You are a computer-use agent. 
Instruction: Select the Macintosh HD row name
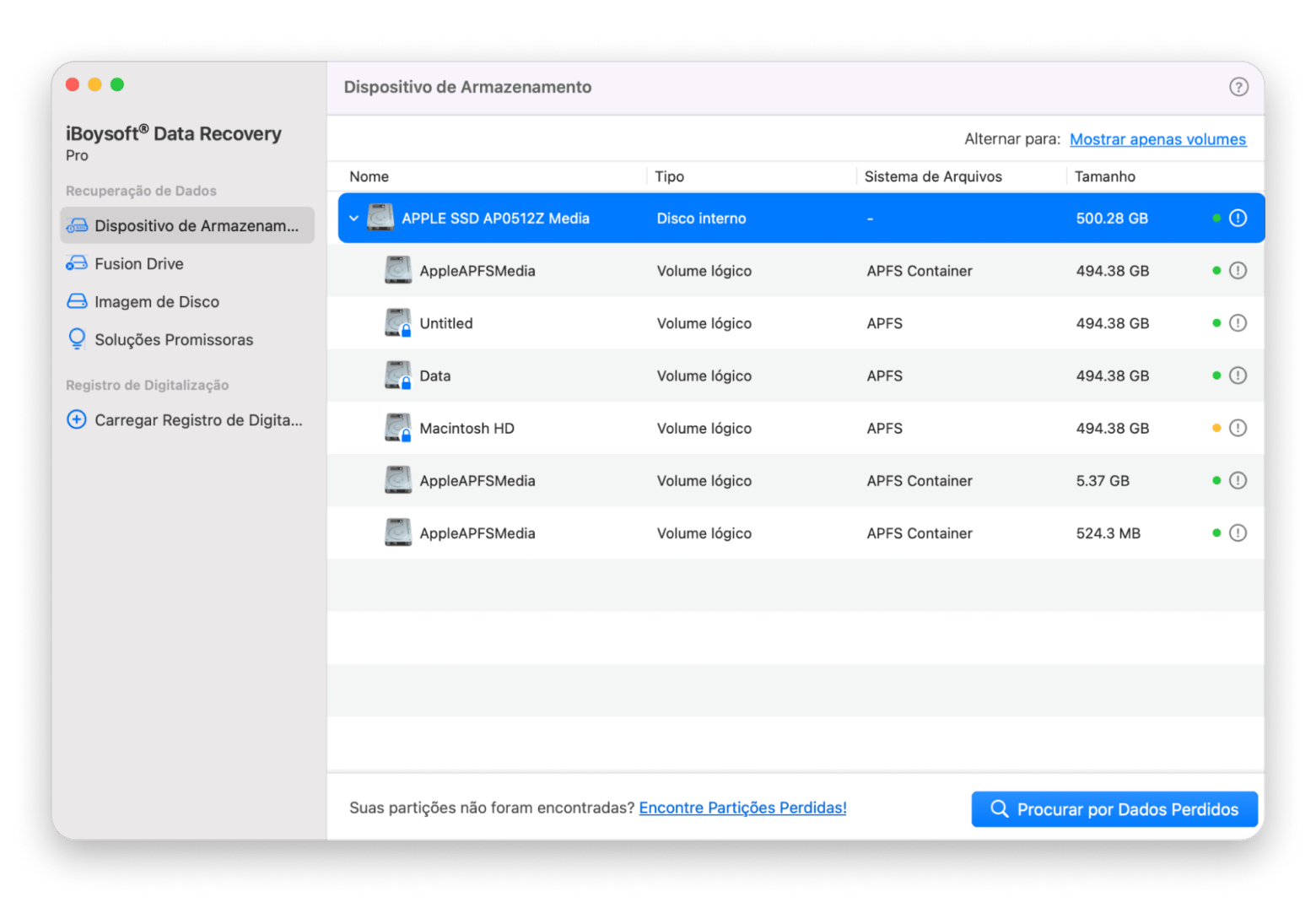(467, 428)
